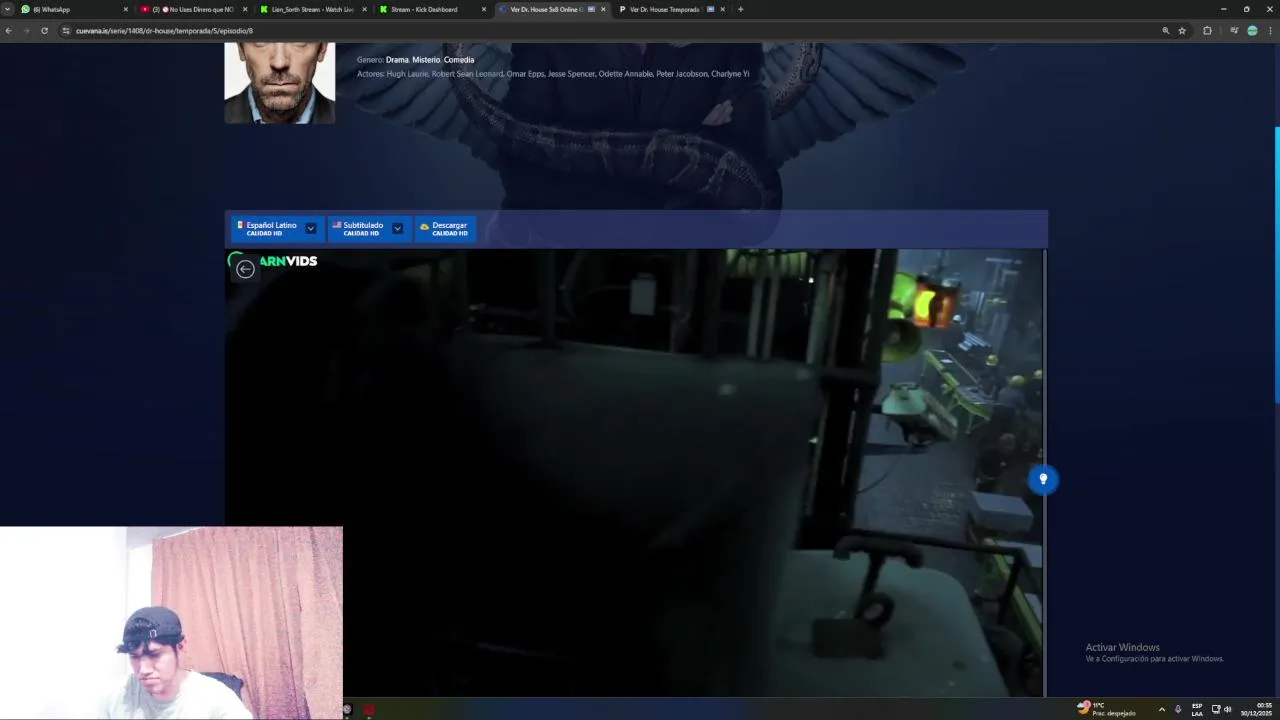Switch the ESP LAA keyboard language
Viewport: 1280px width, 720px height.
click(1197, 709)
